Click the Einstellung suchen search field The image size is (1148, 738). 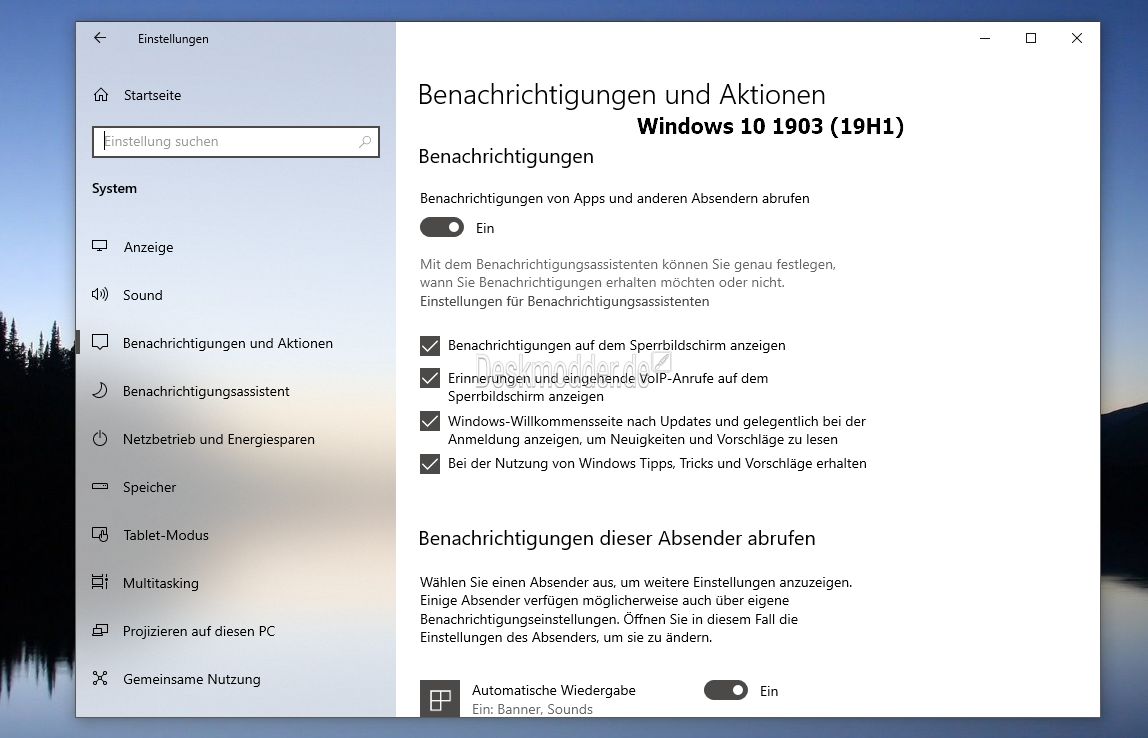click(x=236, y=141)
